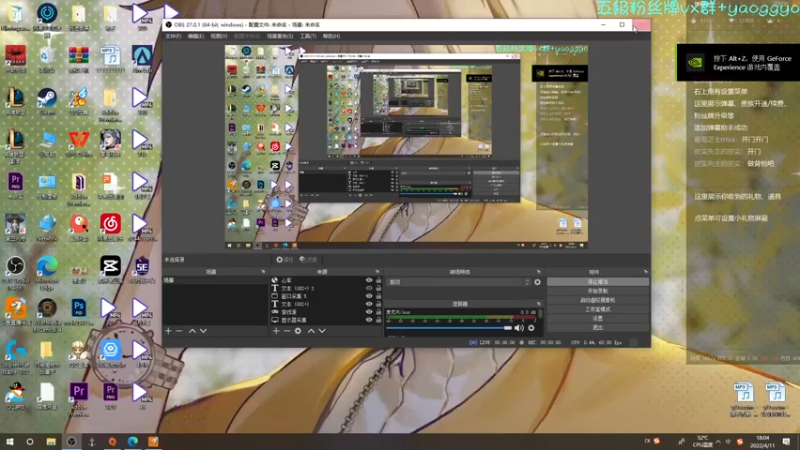Select the 场景 item in Scenes list

point(215,280)
